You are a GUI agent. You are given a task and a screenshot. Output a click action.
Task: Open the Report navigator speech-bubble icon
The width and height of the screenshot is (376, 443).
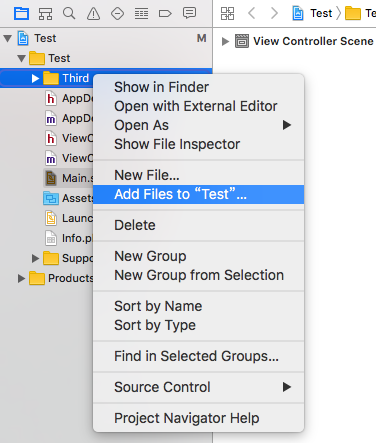[189, 13]
